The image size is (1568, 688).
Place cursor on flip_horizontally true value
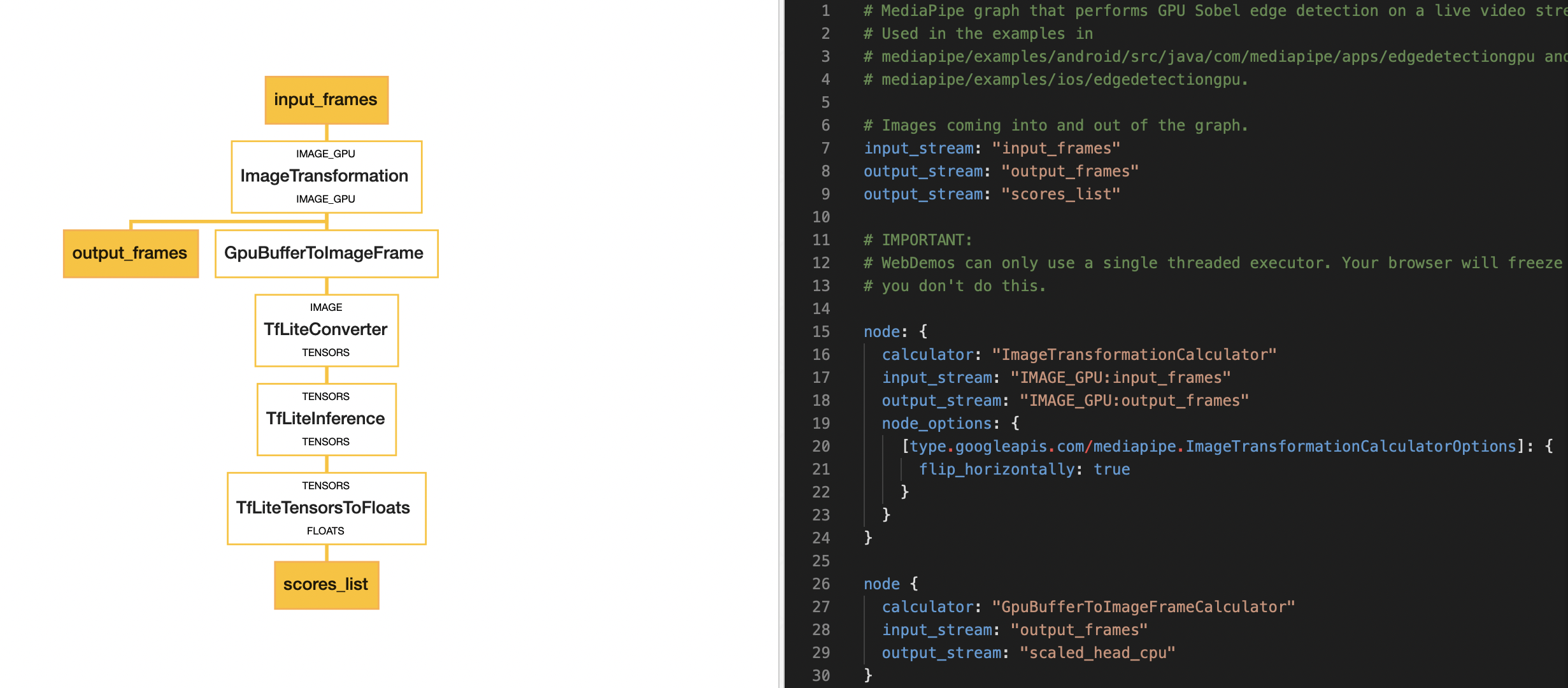pyautogui.click(x=1111, y=469)
